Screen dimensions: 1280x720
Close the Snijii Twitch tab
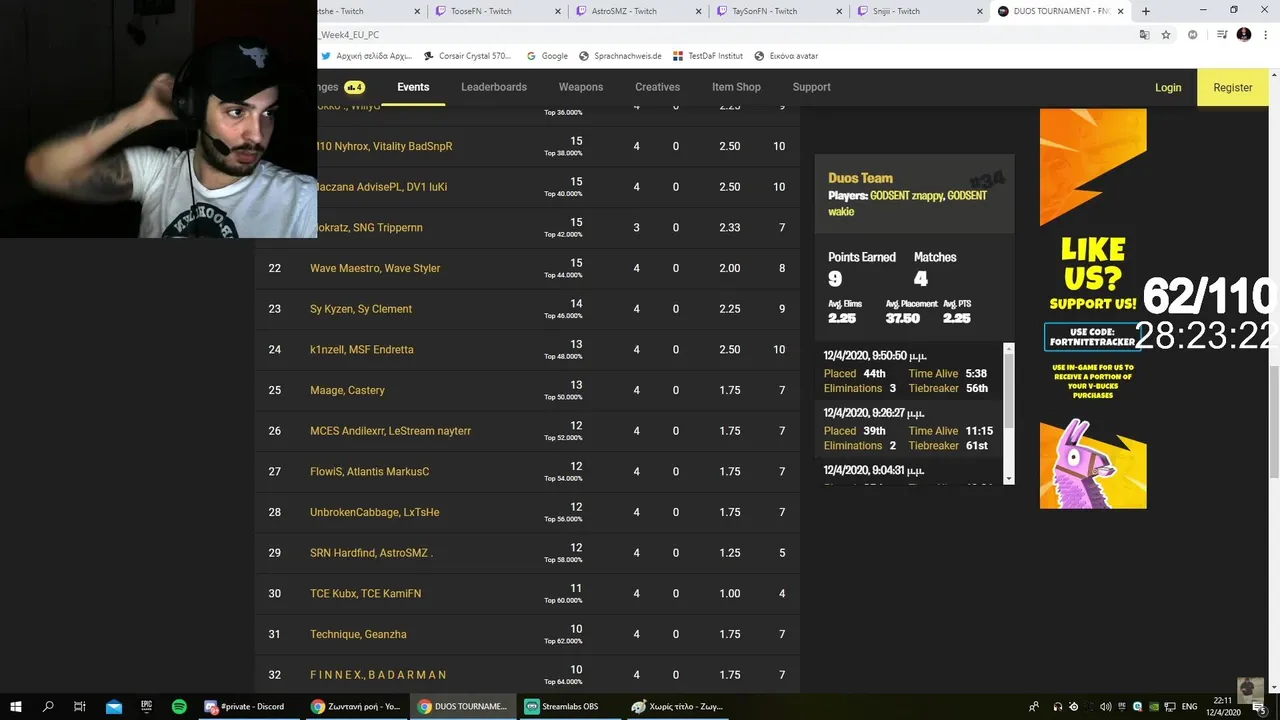tap(981, 11)
